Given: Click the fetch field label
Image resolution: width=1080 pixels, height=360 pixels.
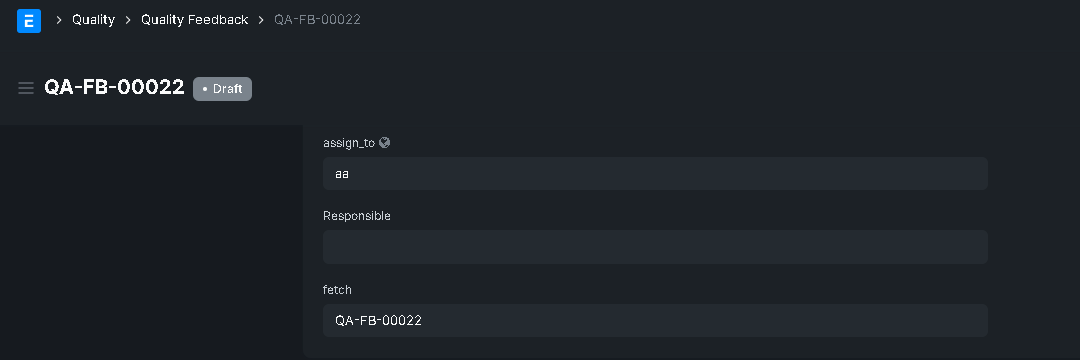Looking at the screenshot, I should [x=337, y=290].
